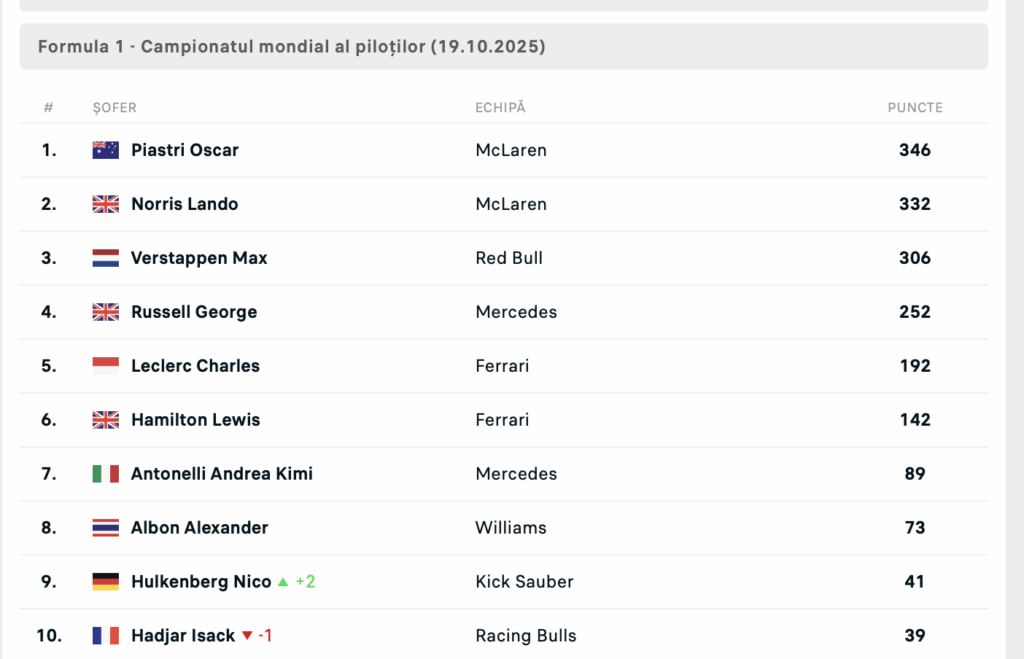This screenshot has width=1024, height=659.
Task: Click the Formula 1 championship title bar
Action: (503, 47)
